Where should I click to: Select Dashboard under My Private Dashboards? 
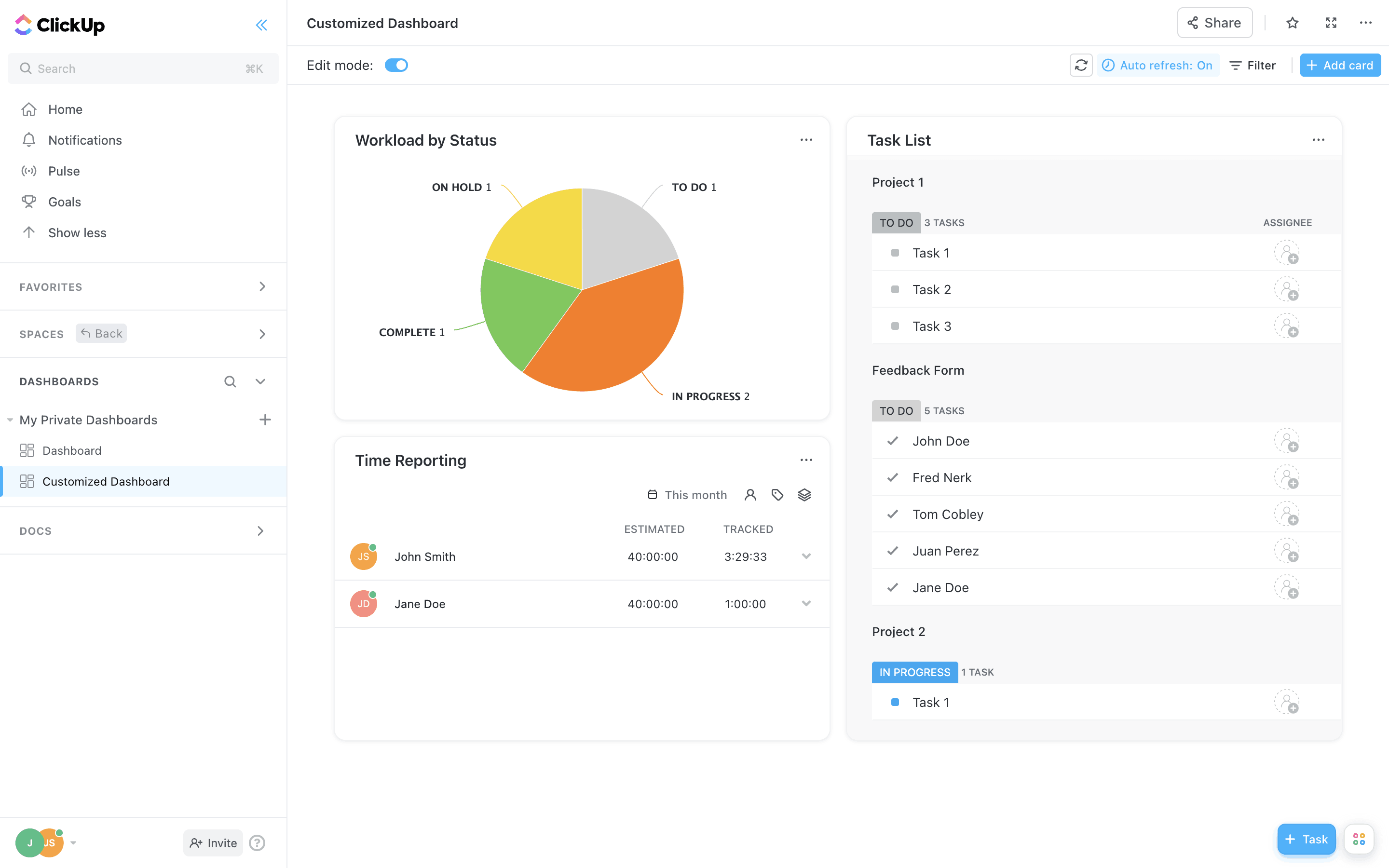pyautogui.click(x=72, y=451)
